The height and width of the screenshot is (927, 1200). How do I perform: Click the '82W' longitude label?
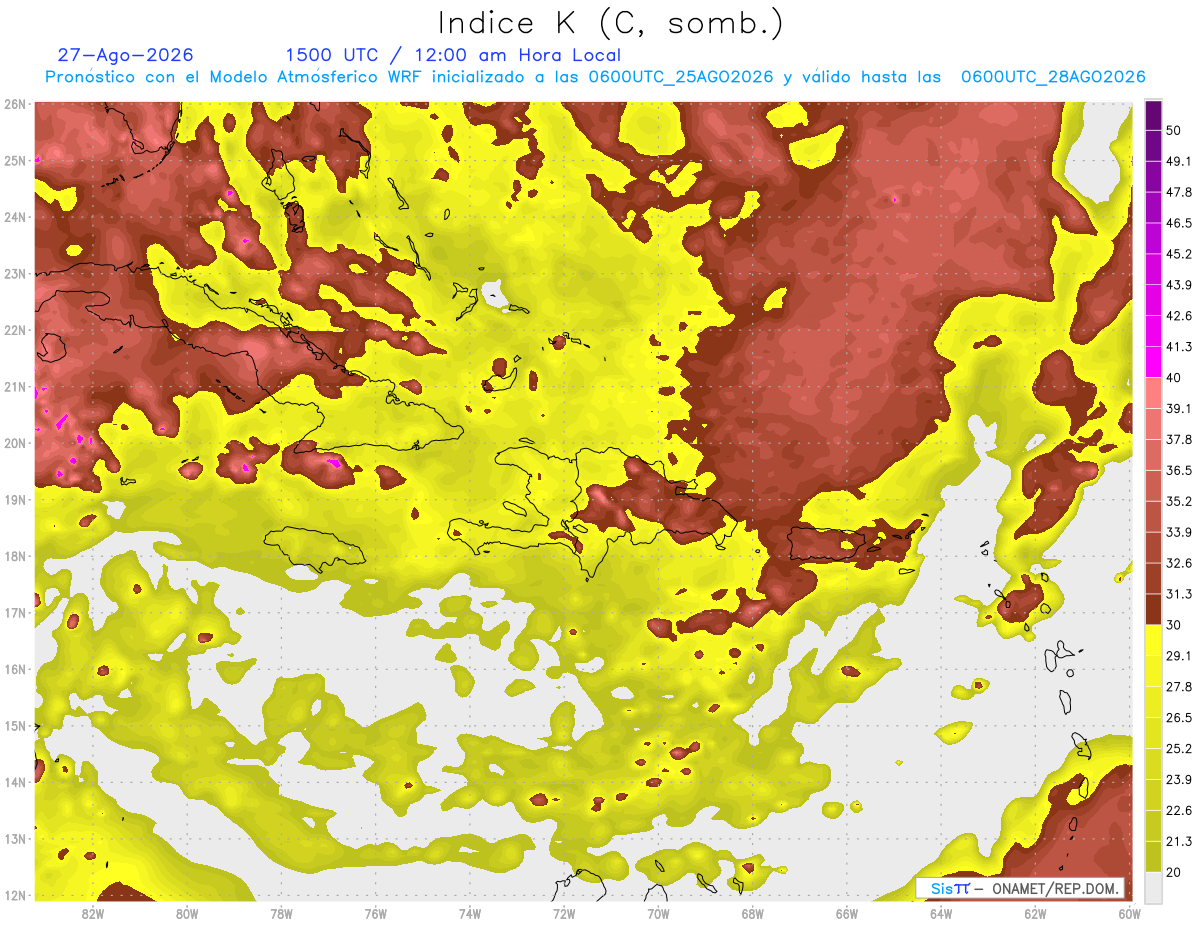tap(92, 913)
